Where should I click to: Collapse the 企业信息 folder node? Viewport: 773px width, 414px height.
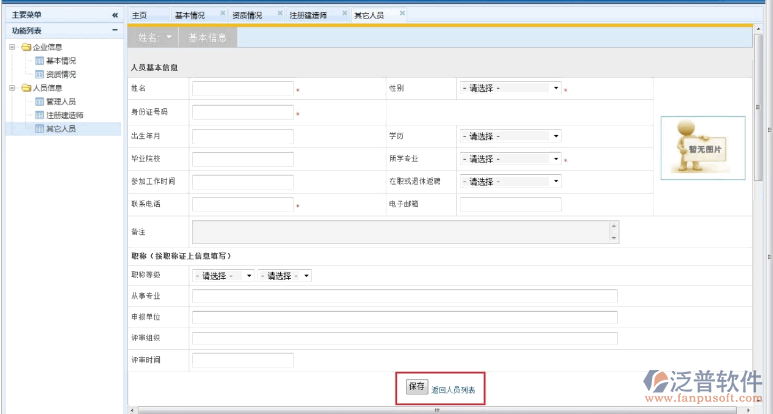tap(12, 47)
